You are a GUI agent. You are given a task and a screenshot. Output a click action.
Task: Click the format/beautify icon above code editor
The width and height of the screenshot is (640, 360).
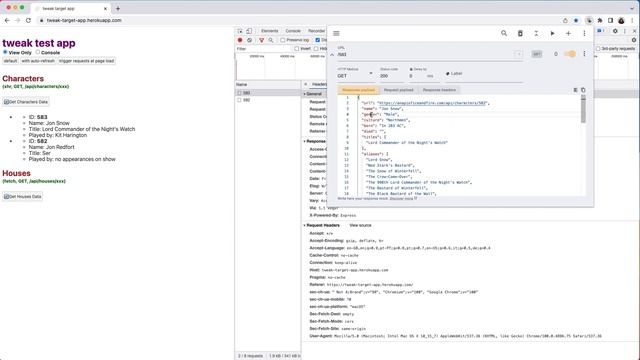[576, 90]
